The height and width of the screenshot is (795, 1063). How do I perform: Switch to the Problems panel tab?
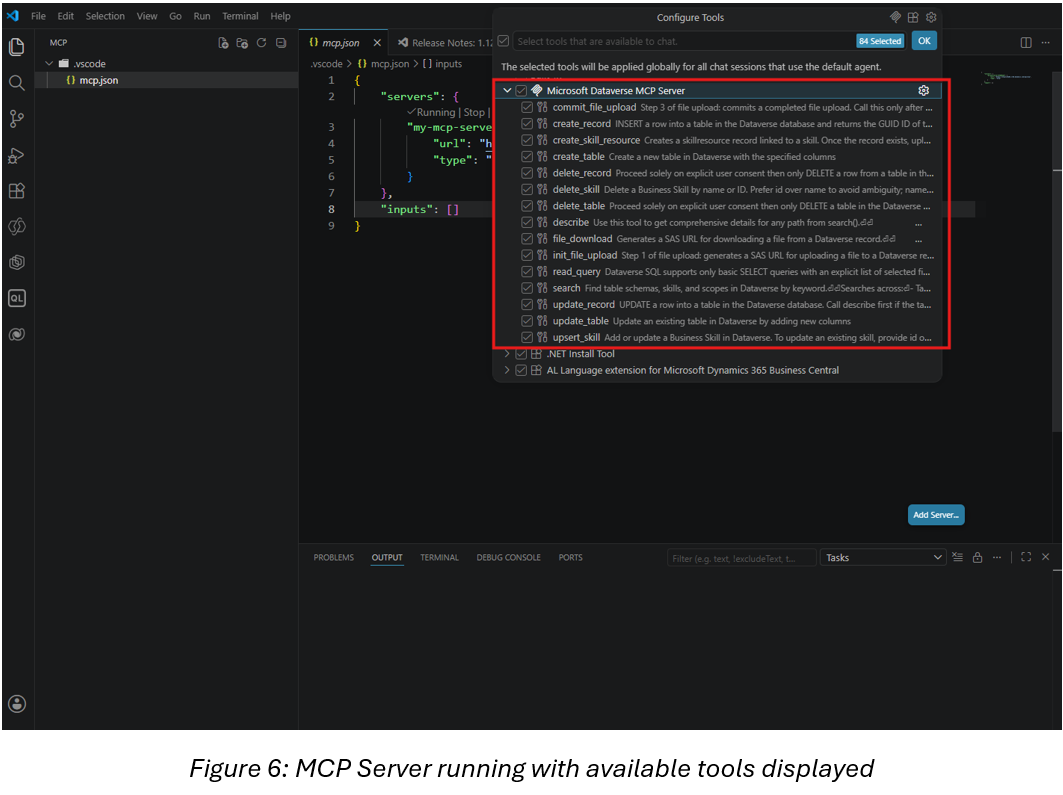(x=334, y=557)
